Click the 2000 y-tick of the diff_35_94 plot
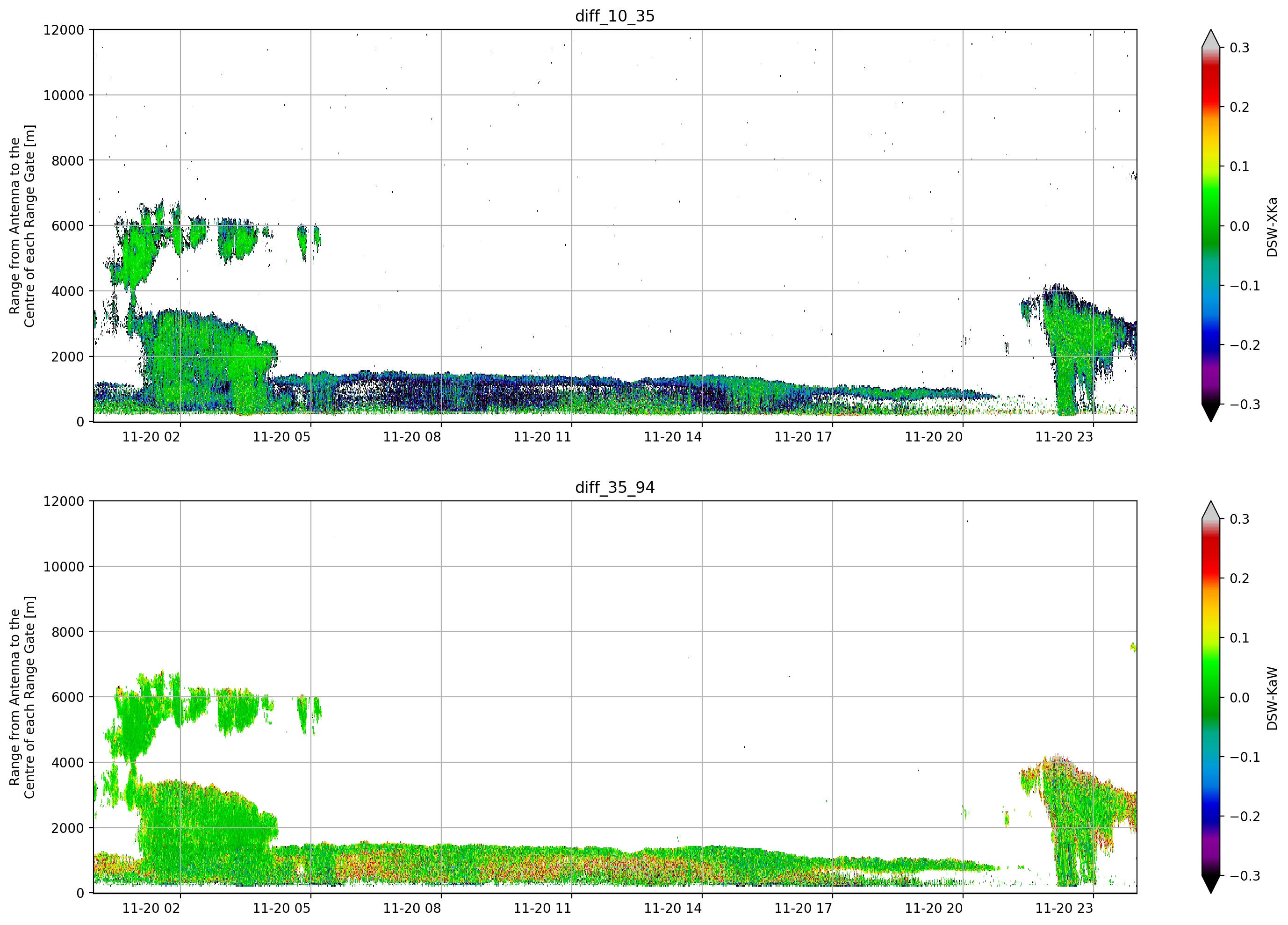This screenshot has height=925, width=1288. [x=68, y=828]
